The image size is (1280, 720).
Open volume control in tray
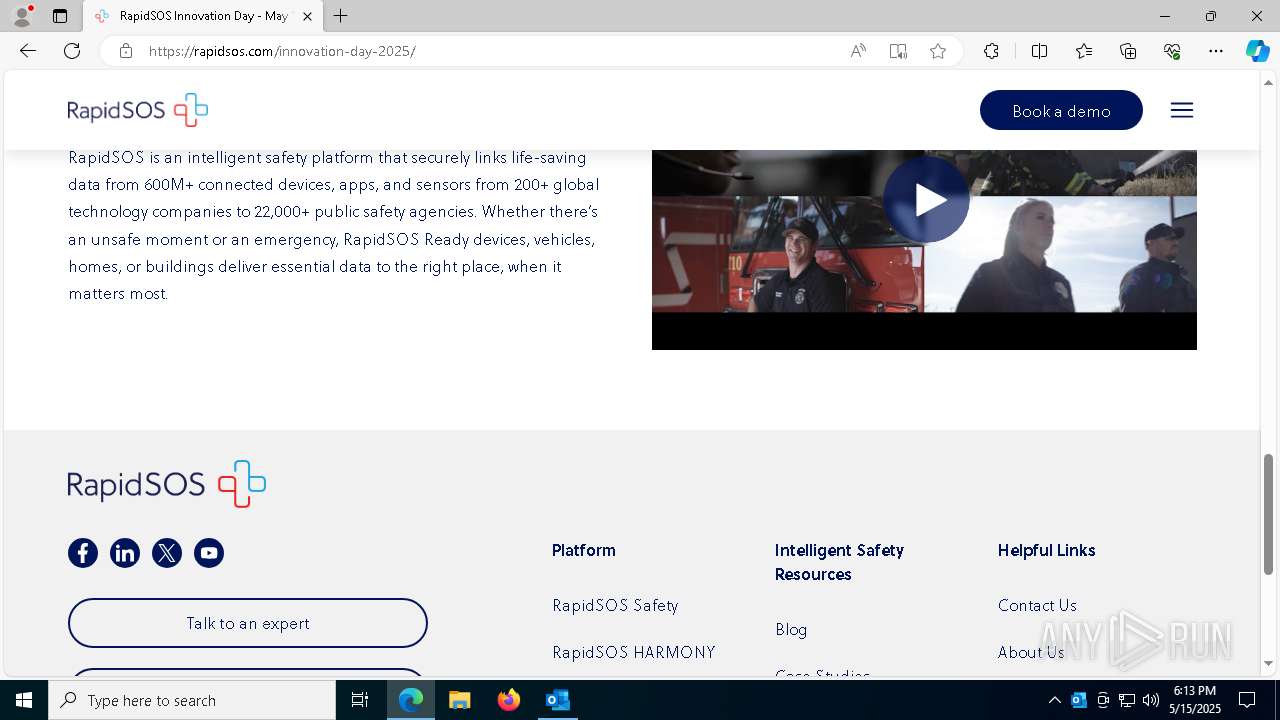point(1151,700)
